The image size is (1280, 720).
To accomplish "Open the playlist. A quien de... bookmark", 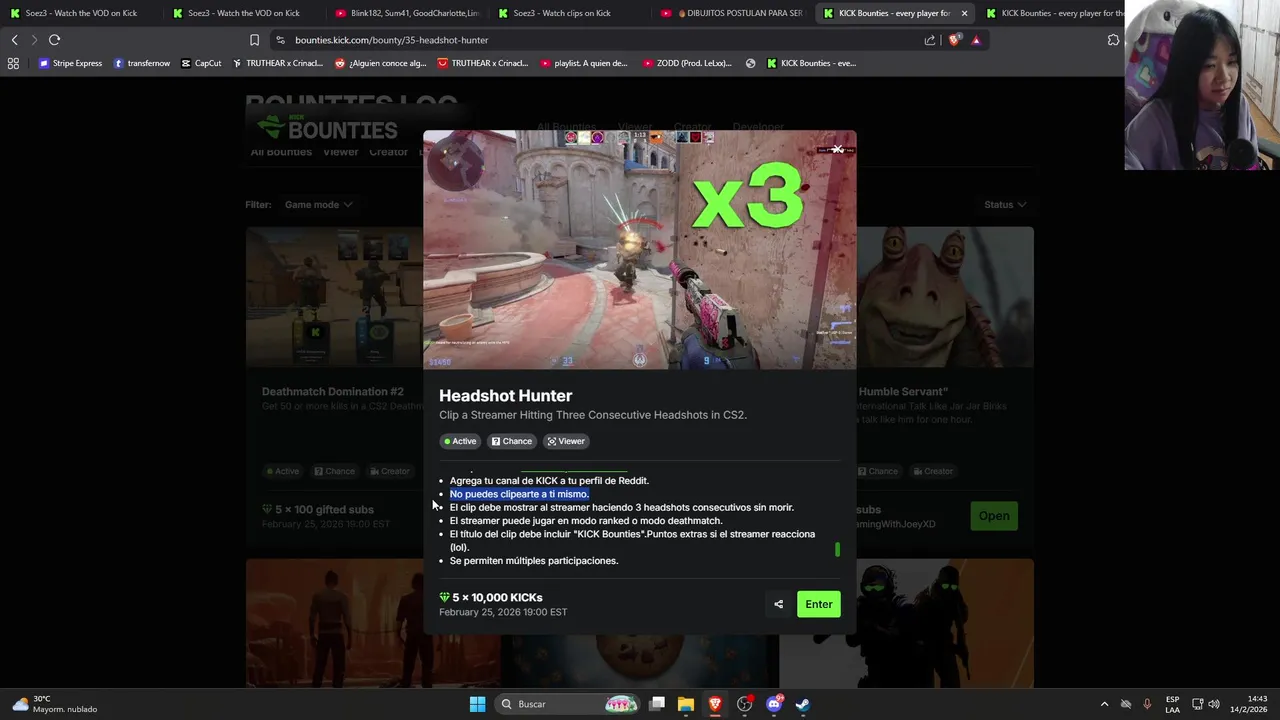I will [x=583, y=63].
